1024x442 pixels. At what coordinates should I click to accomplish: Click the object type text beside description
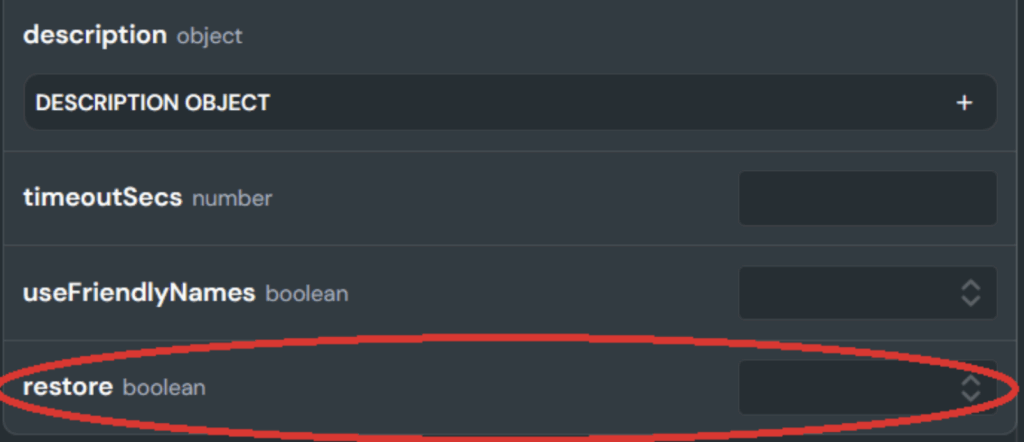210,37
